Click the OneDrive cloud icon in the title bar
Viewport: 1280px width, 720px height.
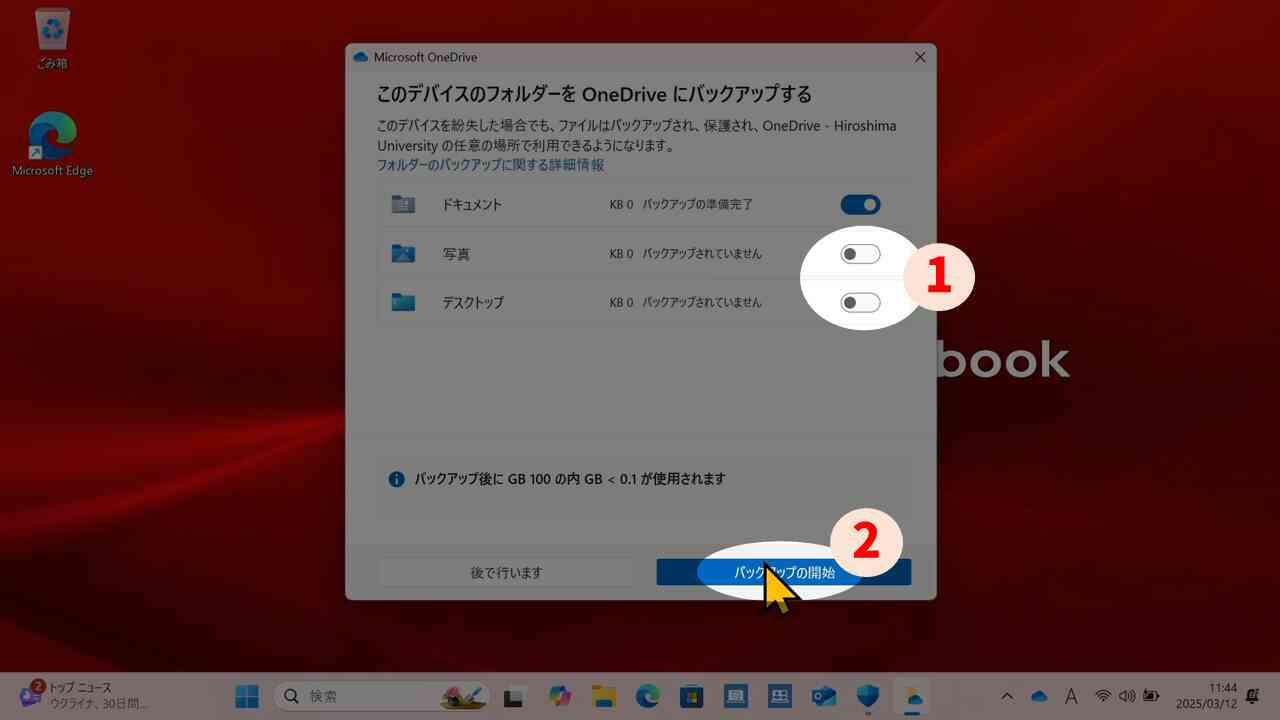pyautogui.click(x=360, y=57)
